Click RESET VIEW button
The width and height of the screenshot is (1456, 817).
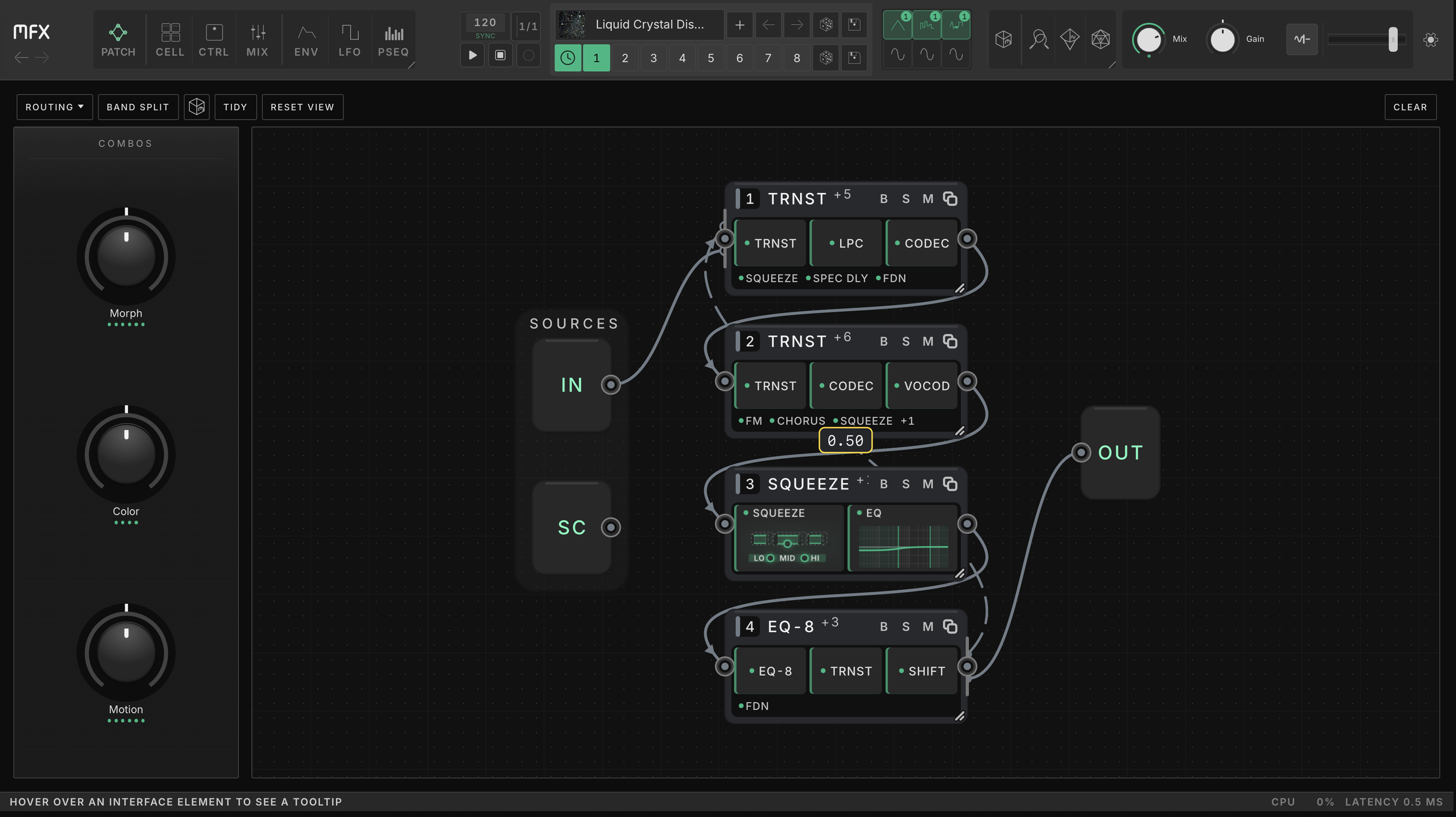302,107
